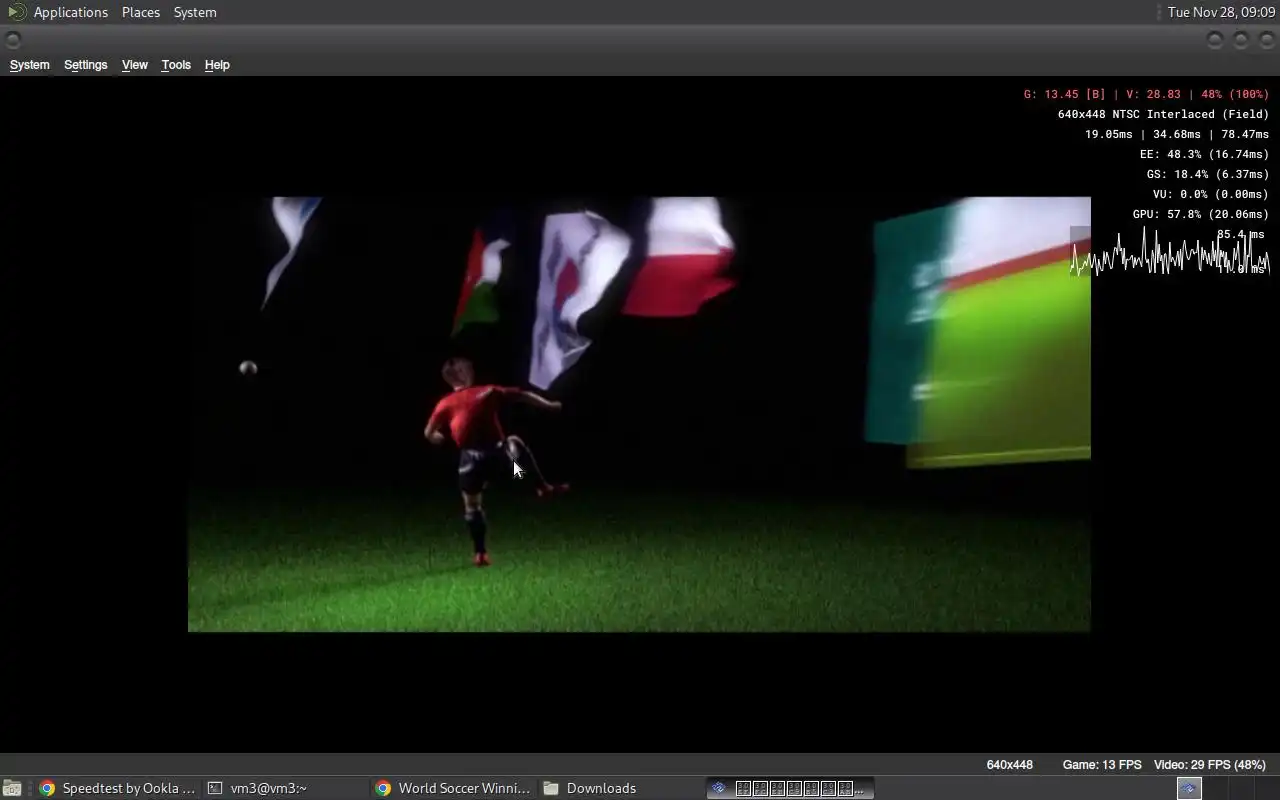Open the emulator System menu
The image size is (1280, 800).
pos(29,65)
